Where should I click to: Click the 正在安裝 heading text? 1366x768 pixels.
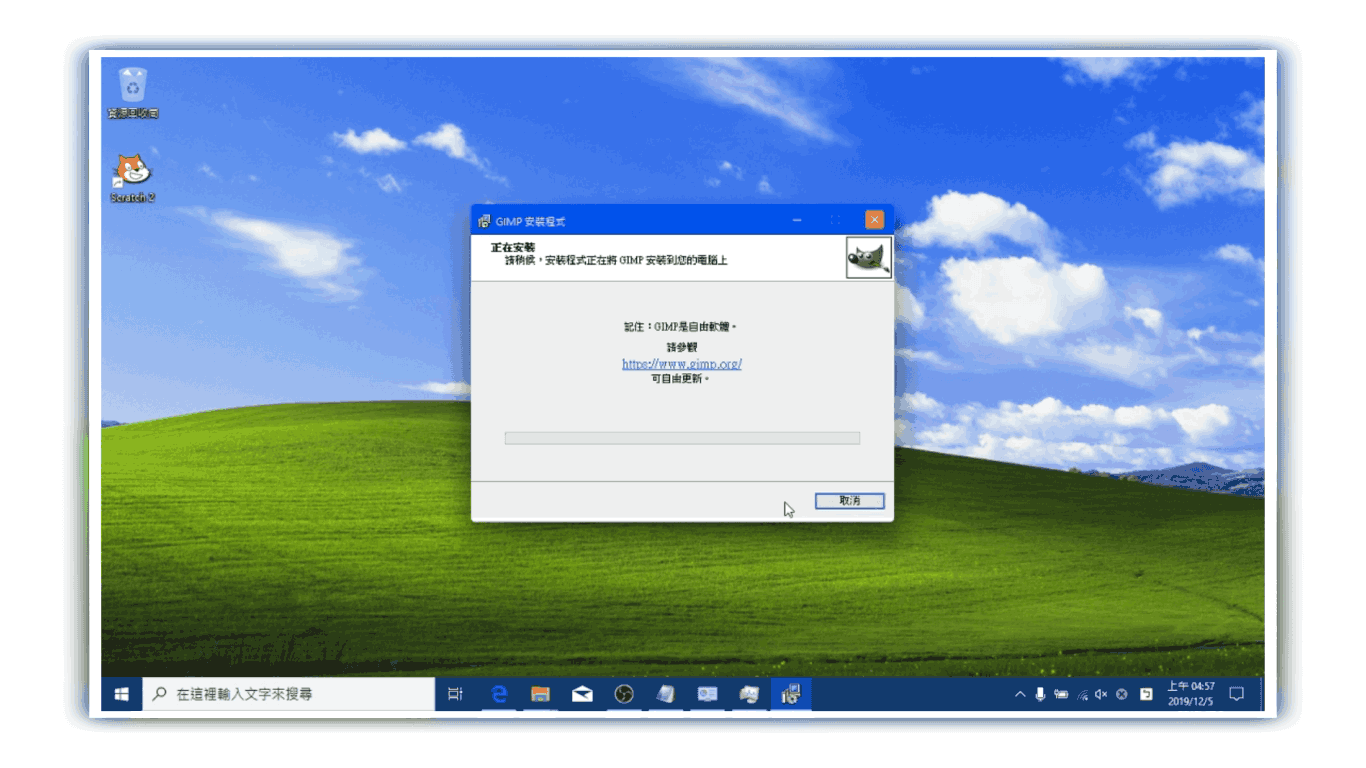click(x=512, y=246)
